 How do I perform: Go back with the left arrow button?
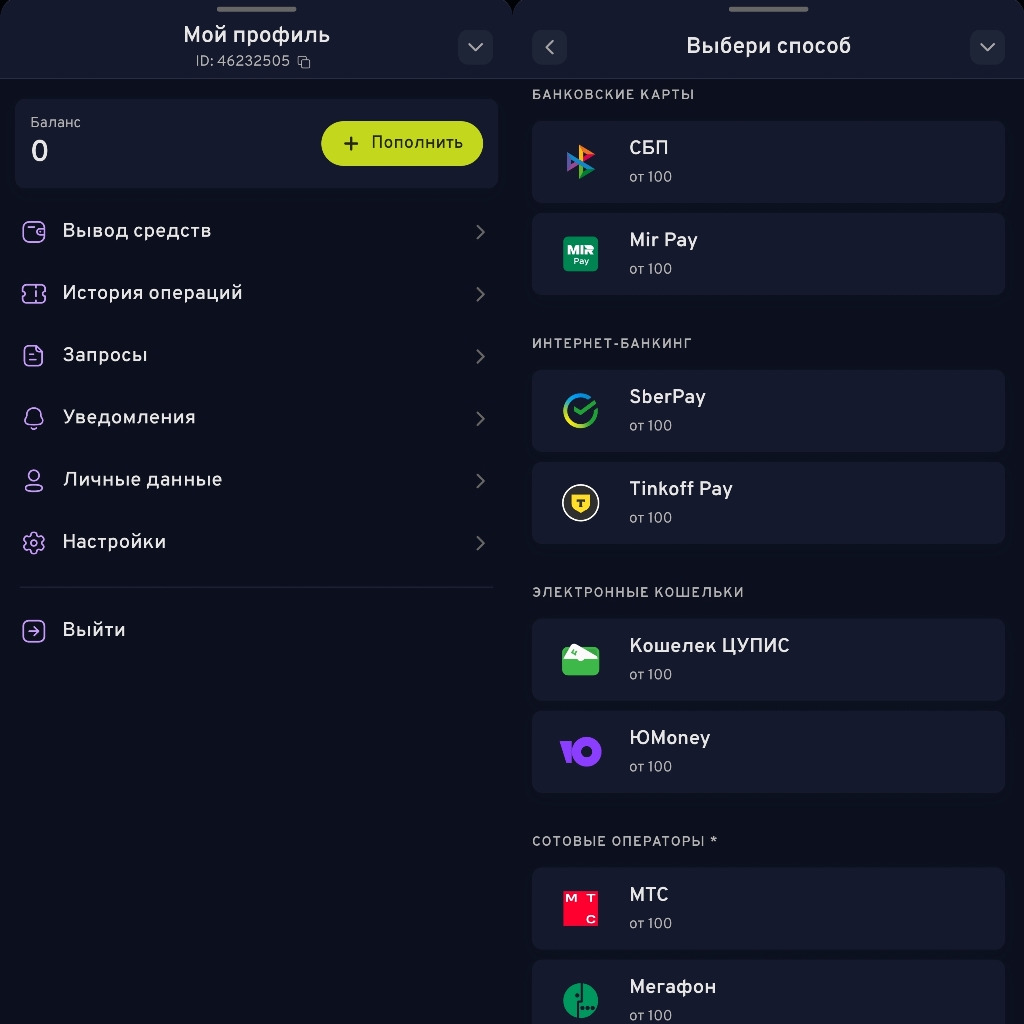coord(549,47)
